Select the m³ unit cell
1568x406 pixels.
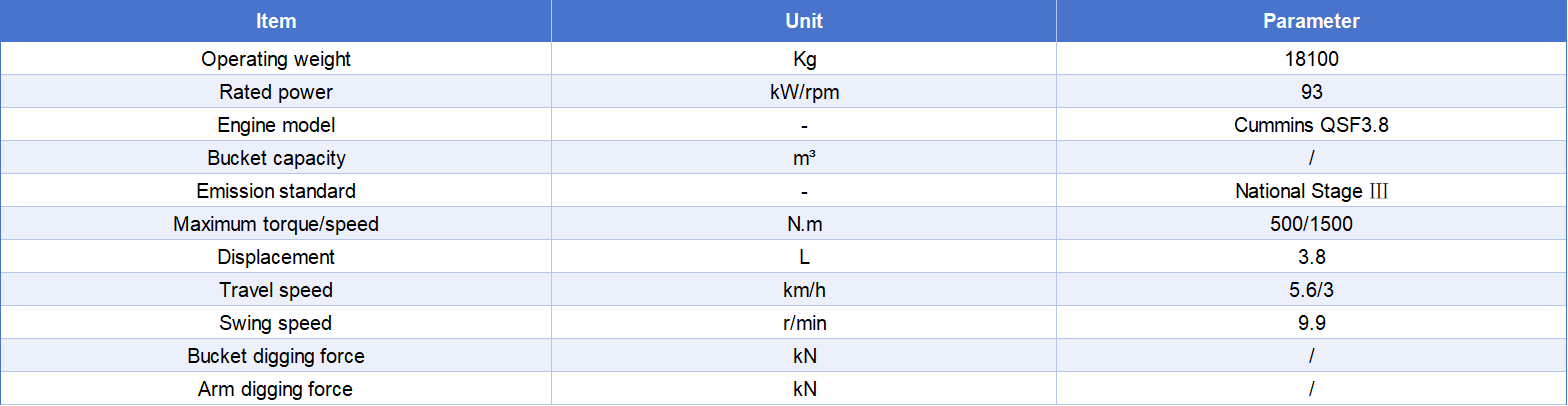(x=804, y=158)
